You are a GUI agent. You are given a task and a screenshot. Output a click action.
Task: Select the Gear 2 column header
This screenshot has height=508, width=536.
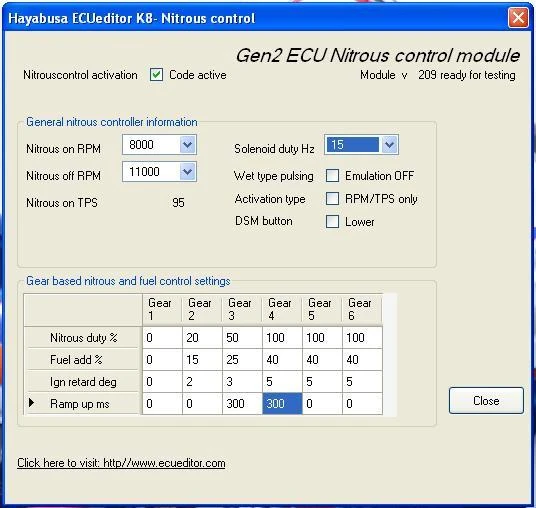[202, 309]
